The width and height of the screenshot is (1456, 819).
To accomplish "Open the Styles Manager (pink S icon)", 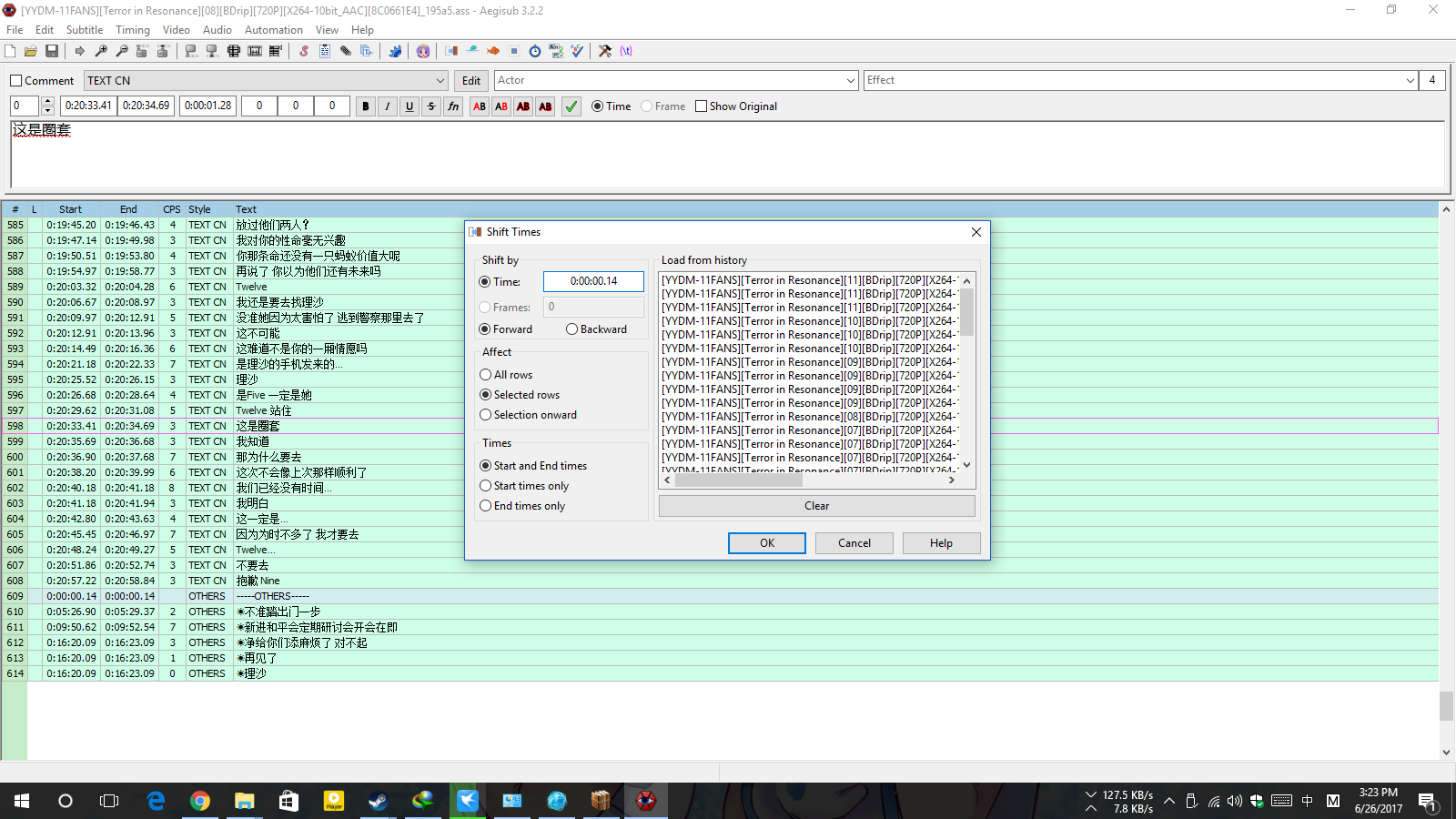I will (304, 51).
